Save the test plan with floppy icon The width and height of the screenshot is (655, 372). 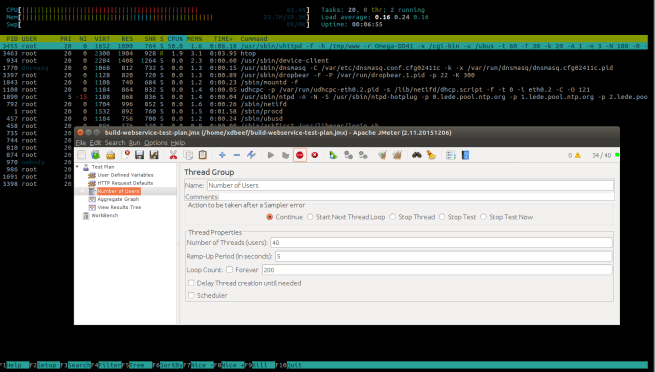(x=140, y=155)
